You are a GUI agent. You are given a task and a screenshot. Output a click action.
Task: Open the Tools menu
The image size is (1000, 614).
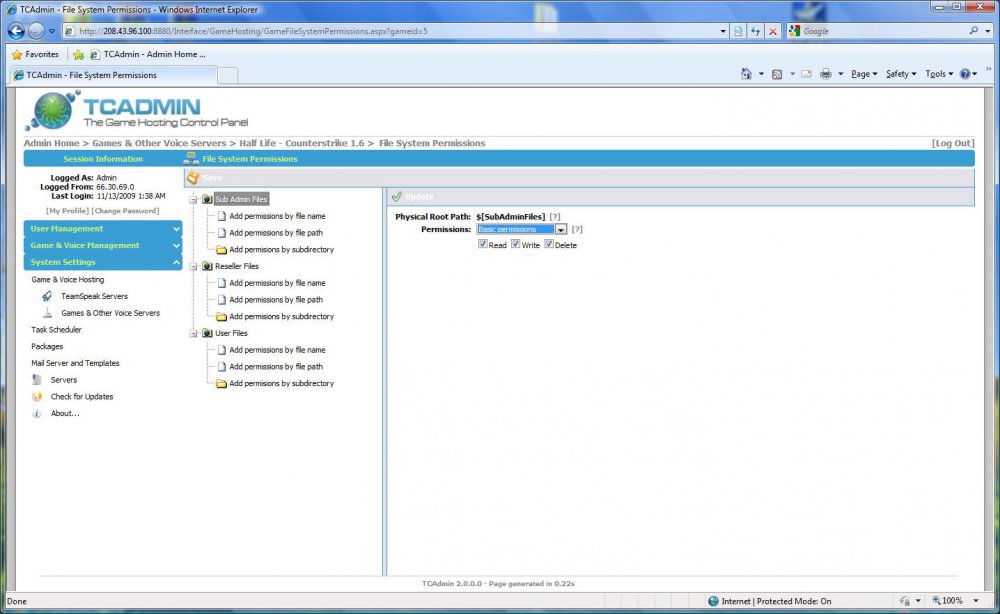(x=938, y=74)
